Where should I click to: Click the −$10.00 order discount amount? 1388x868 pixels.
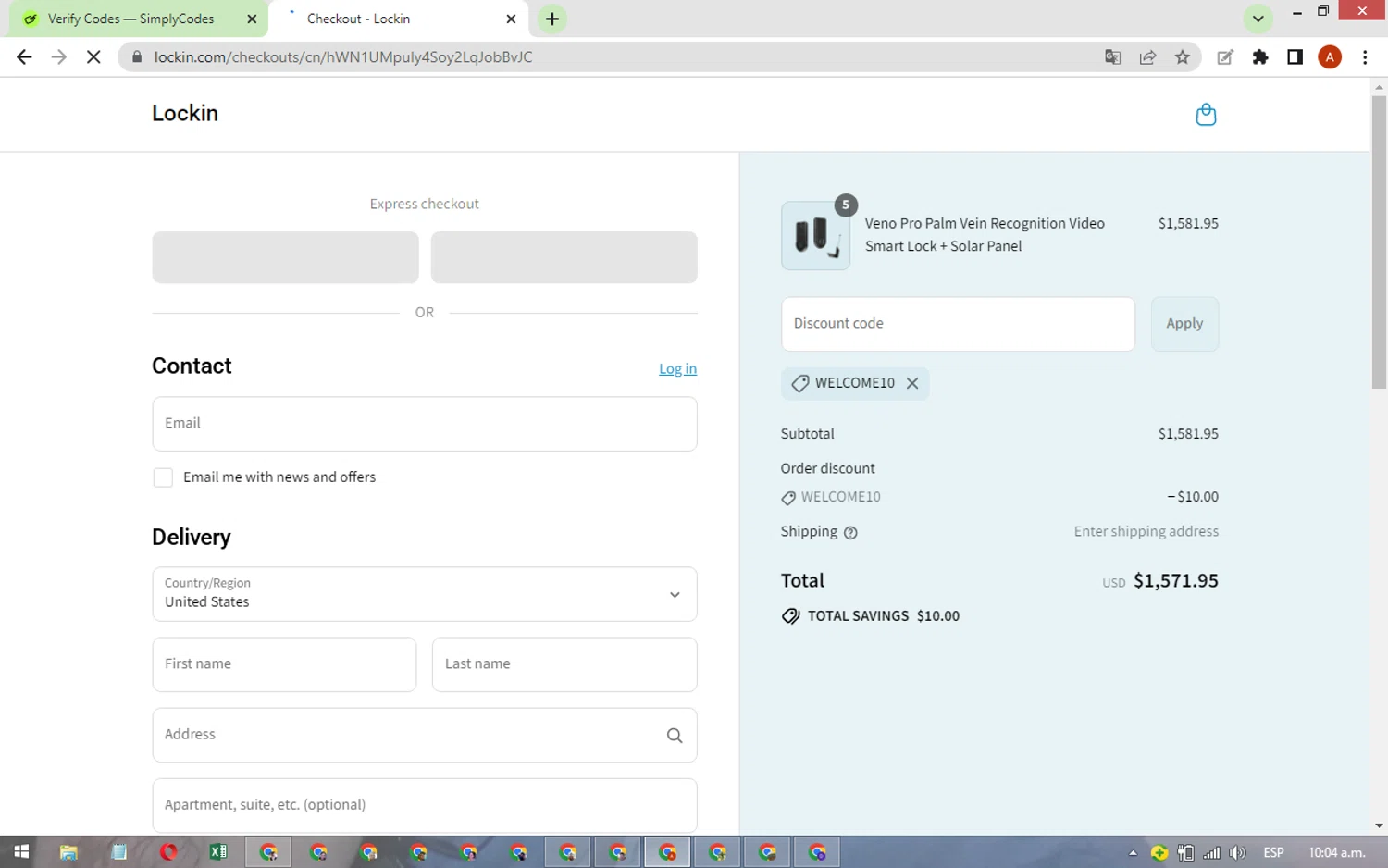(1193, 497)
